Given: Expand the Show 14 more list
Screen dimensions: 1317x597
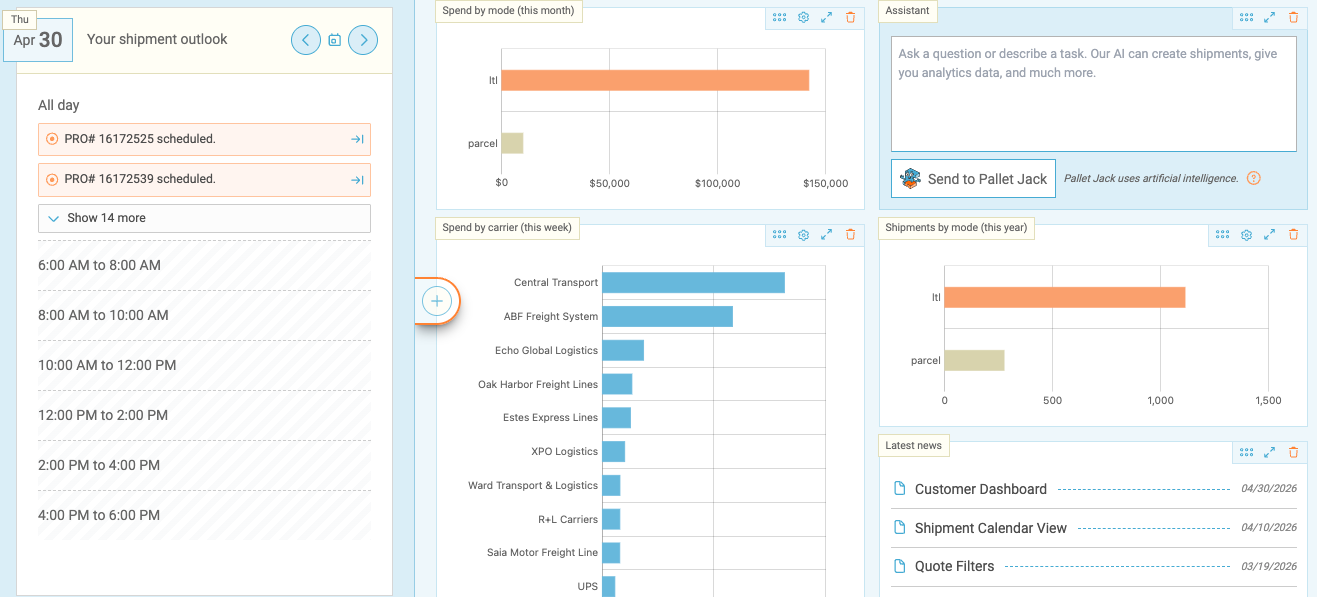Looking at the screenshot, I should (204, 218).
